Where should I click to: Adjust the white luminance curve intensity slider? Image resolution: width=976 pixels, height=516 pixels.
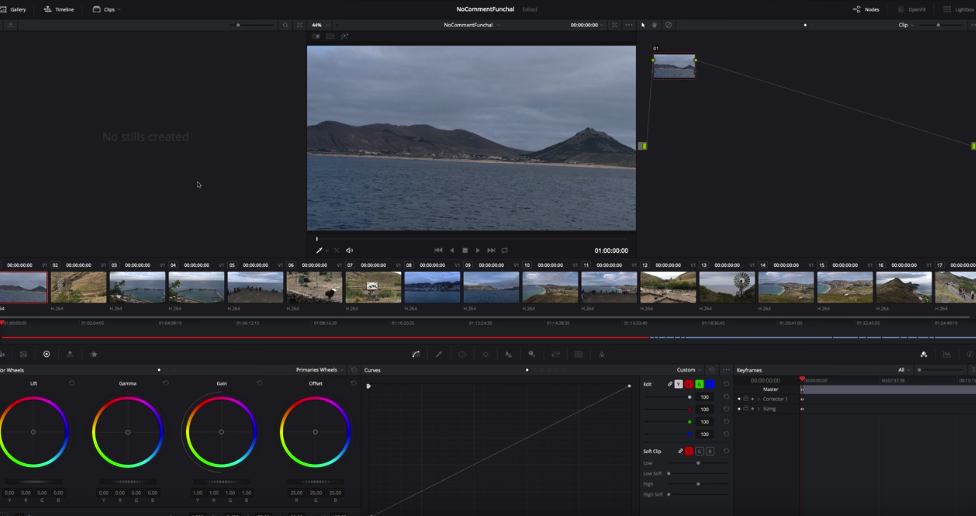click(689, 396)
